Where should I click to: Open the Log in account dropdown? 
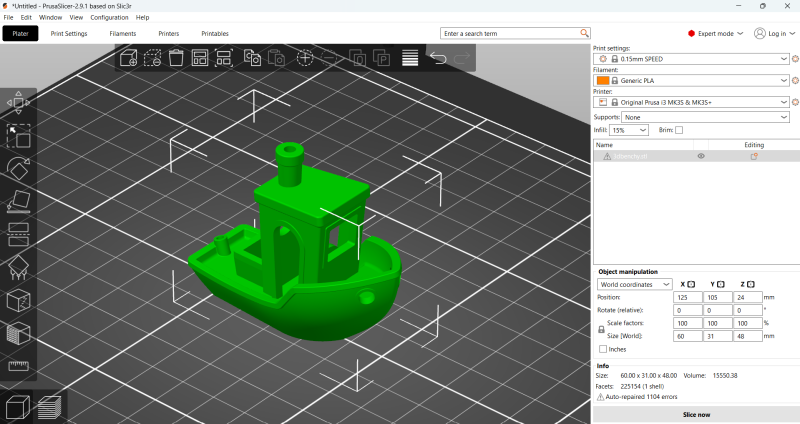point(774,33)
